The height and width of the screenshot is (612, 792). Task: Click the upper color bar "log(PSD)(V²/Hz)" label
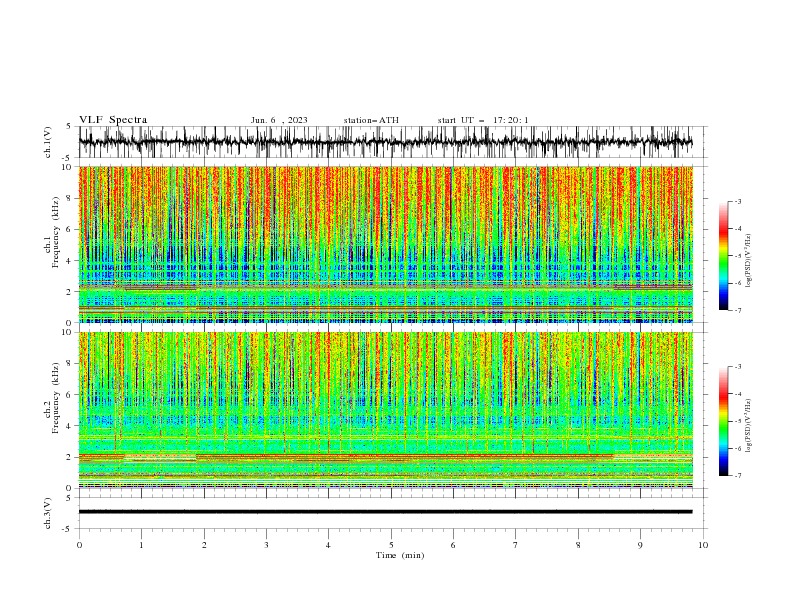click(x=748, y=261)
